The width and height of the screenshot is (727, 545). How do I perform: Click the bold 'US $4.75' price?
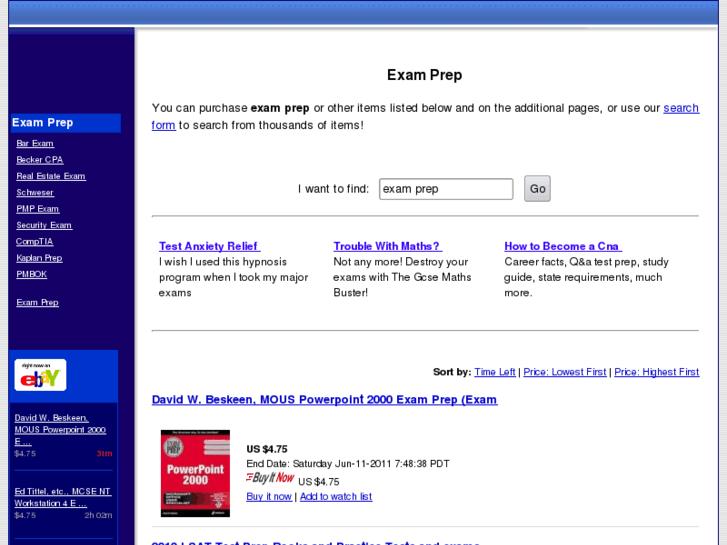267,449
